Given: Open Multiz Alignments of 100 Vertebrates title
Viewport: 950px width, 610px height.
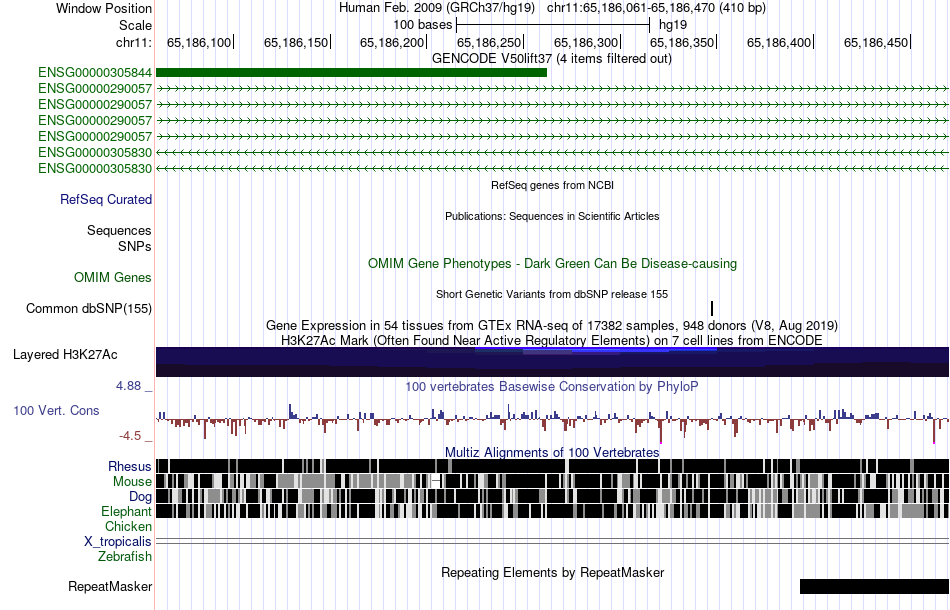Looking at the screenshot, I should click(x=552, y=453).
